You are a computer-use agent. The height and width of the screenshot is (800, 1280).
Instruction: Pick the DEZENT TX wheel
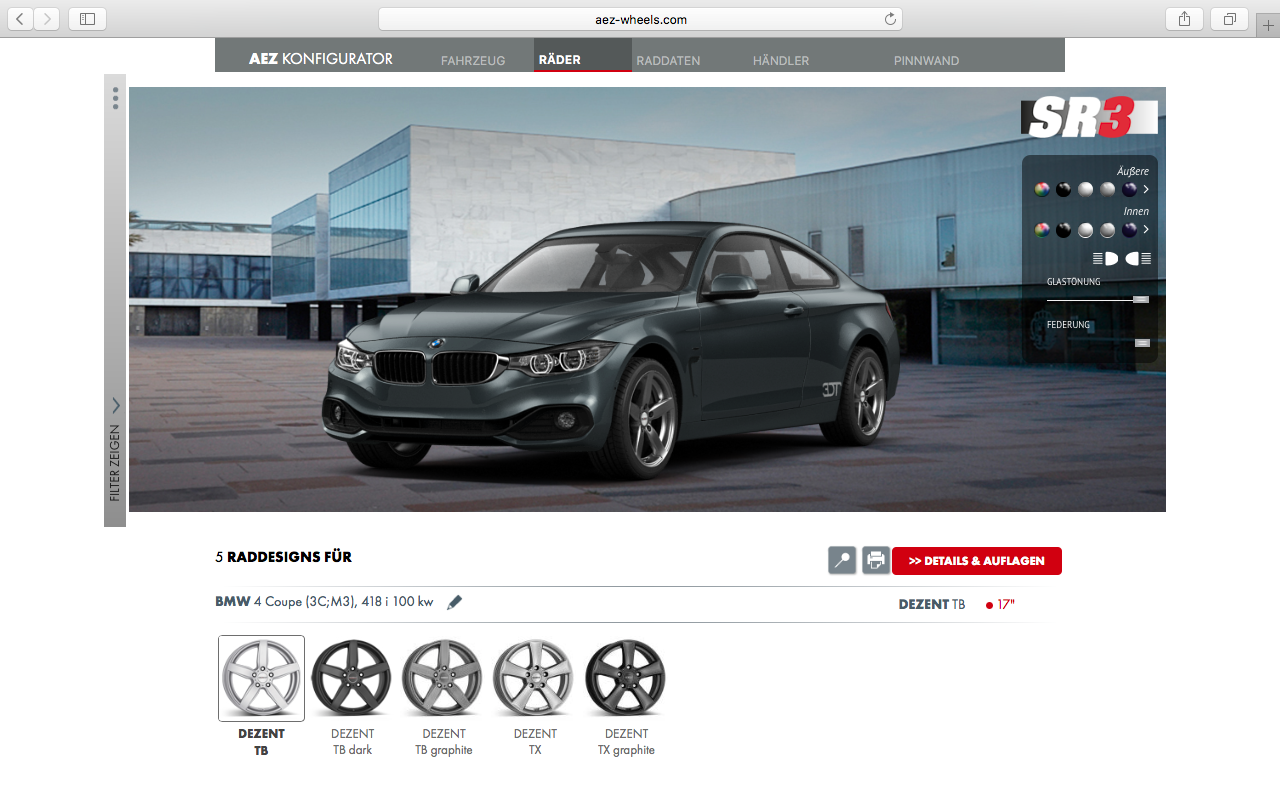coord(535,678)
